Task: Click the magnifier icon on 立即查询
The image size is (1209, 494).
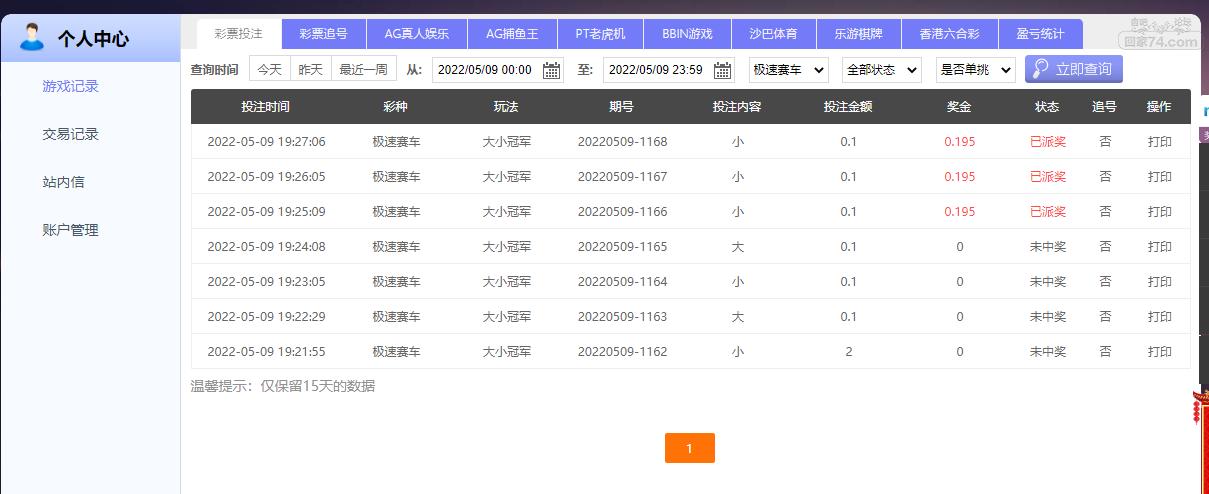Action: tap(1040, 69)
